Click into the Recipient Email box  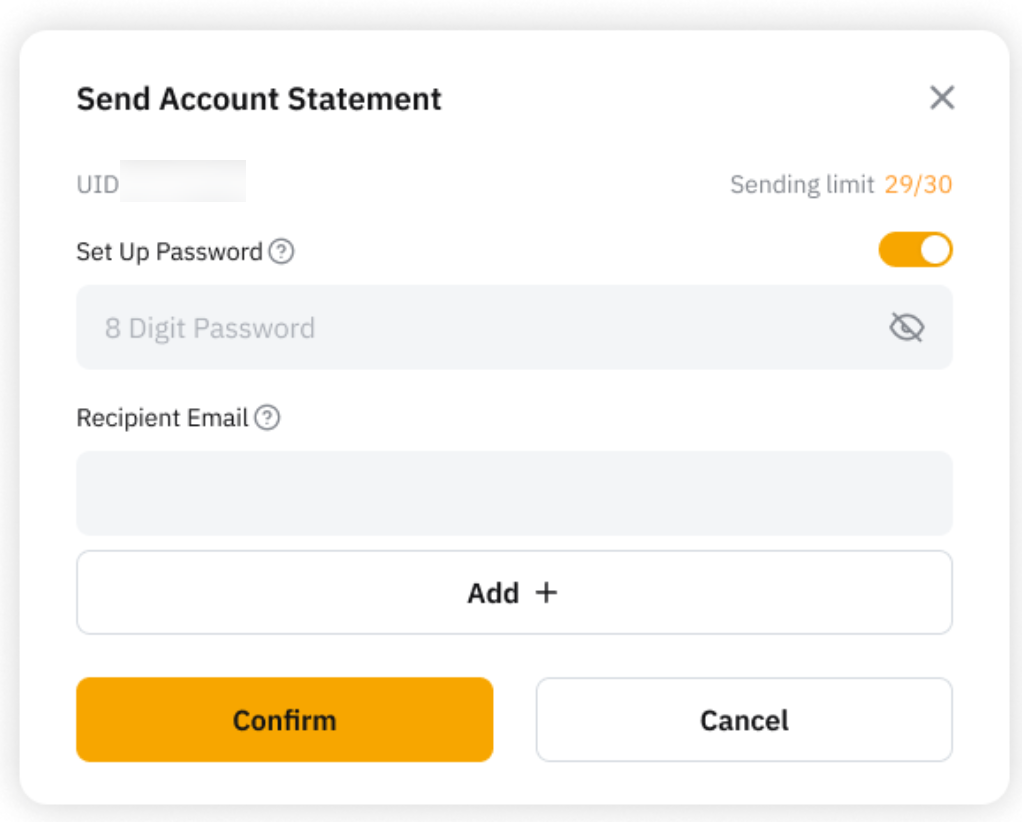514,493
